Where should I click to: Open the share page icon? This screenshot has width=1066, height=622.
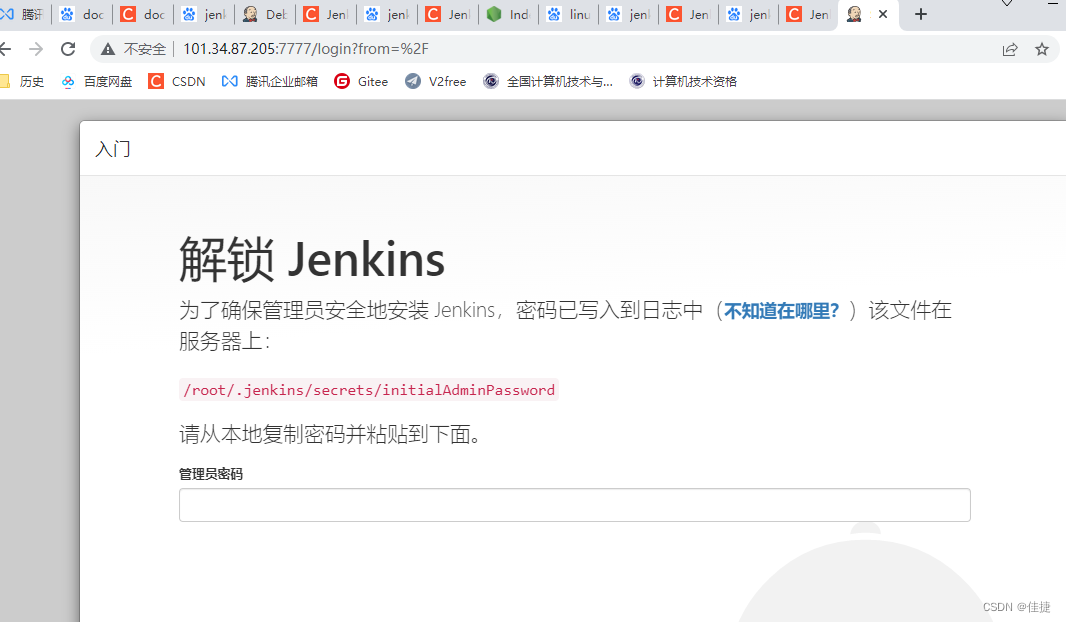click(x=1010, y=48)
